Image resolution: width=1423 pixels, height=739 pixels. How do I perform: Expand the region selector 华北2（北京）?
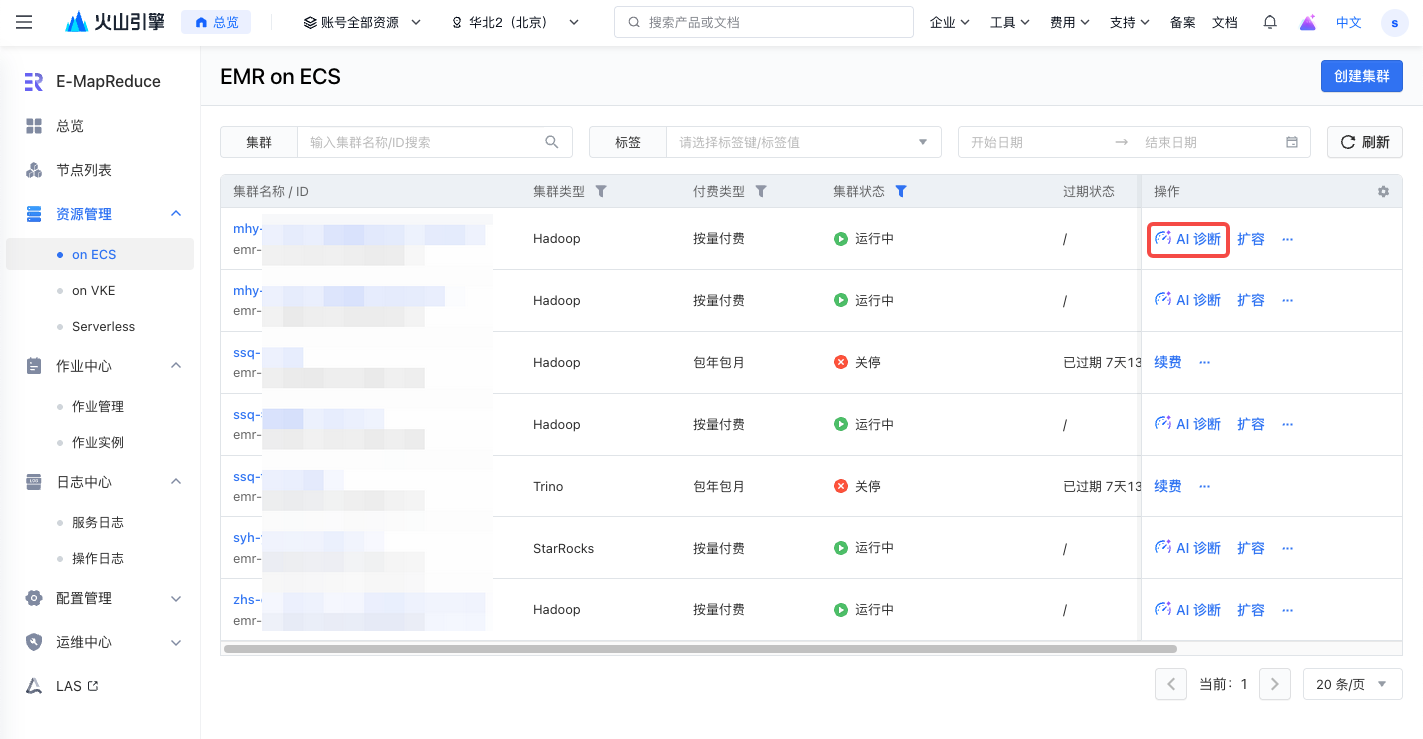tap(514, 22)
